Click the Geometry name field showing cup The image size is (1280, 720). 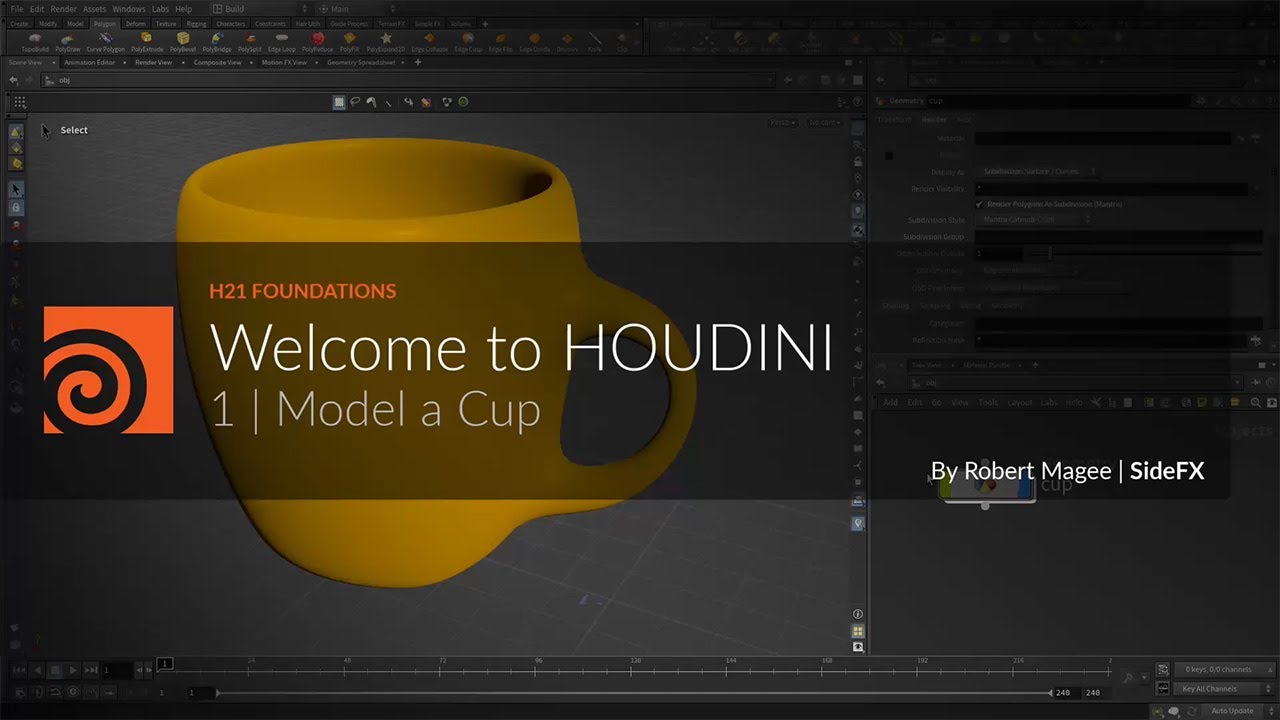(1058, 101)
